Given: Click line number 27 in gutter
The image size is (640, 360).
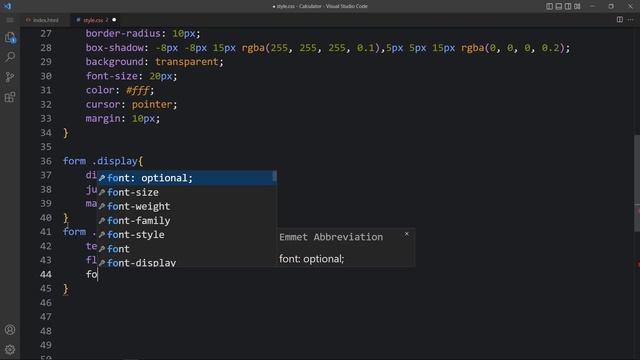Looking at the screenshot, I should pos(46,33).
